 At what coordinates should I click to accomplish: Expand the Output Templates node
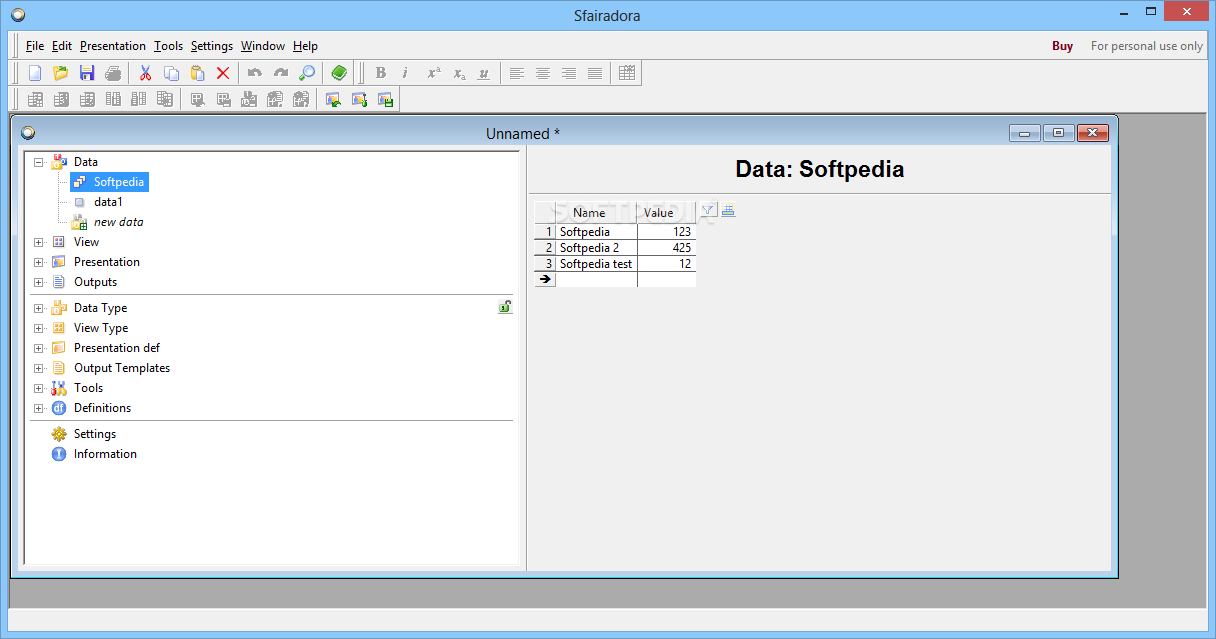(39, 368)
